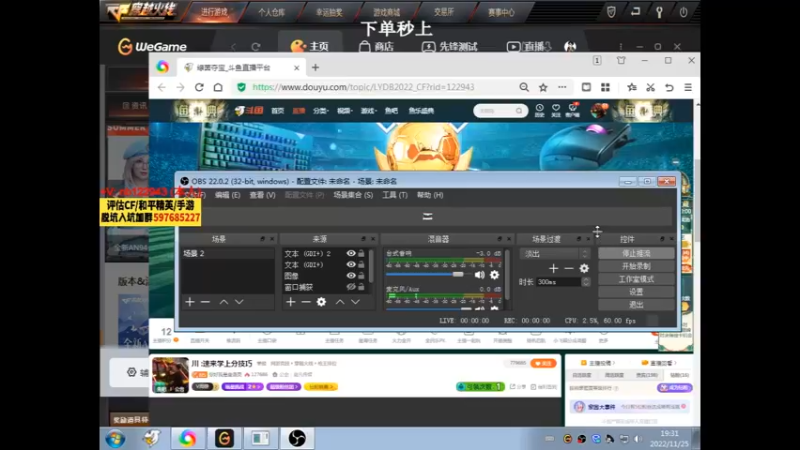The image size is (800, 450).
Task: Expand Douyu 视频 dropdown in navigation
Action: tap(345, 111)
